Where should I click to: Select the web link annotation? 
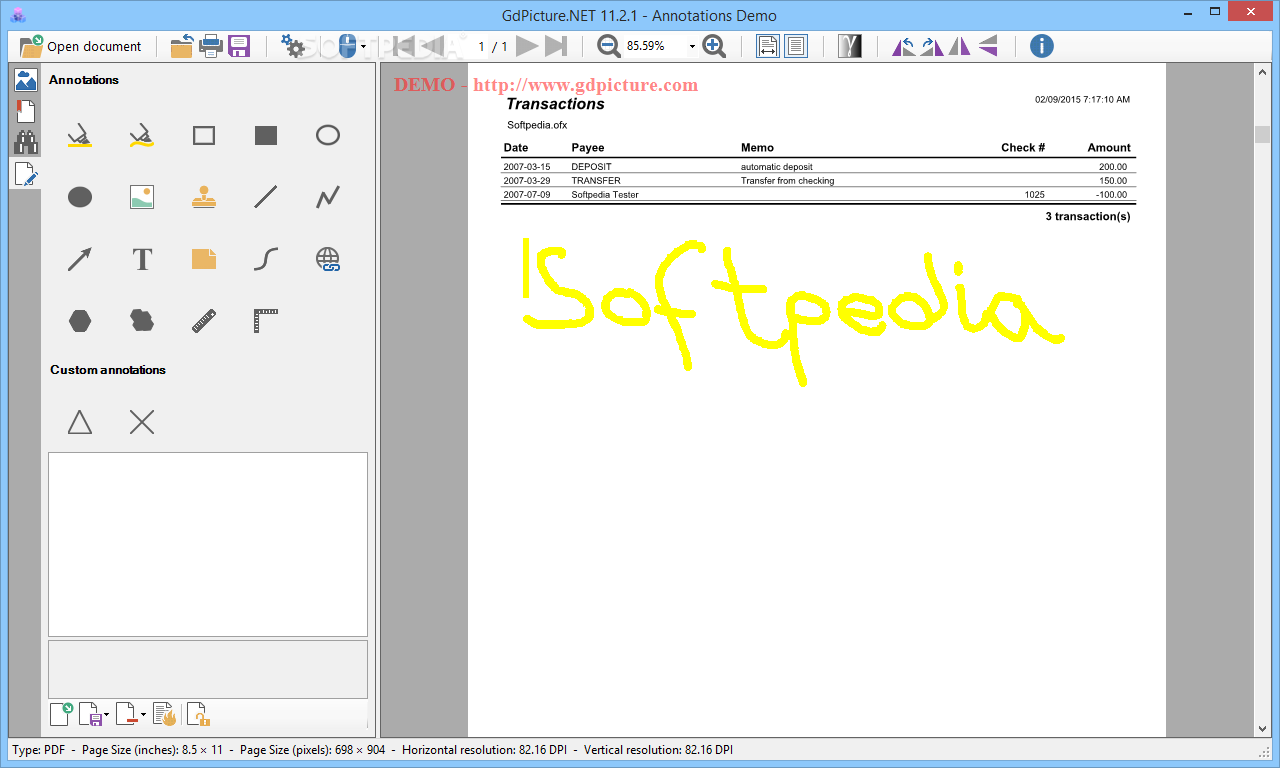(x=328, y=260)
